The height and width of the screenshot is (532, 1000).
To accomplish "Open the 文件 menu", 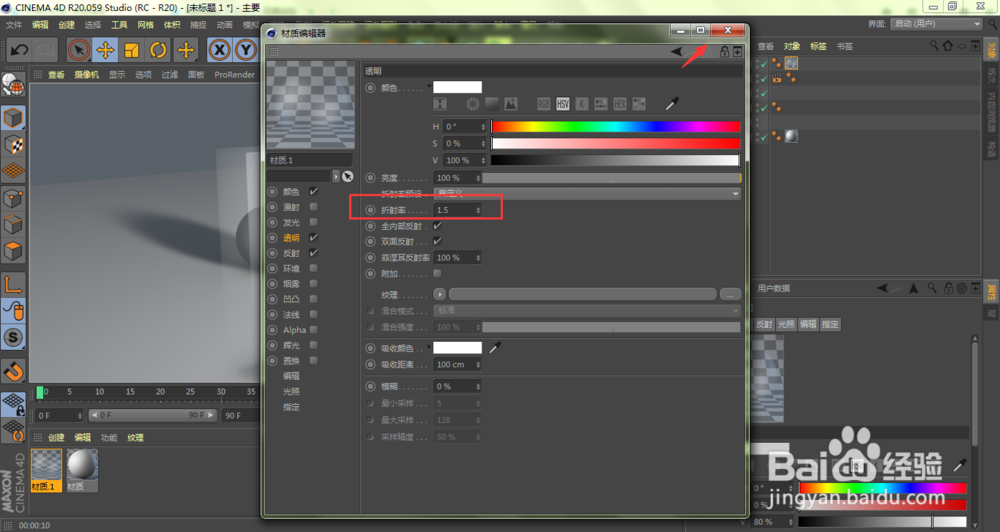I will coord(14,25).
